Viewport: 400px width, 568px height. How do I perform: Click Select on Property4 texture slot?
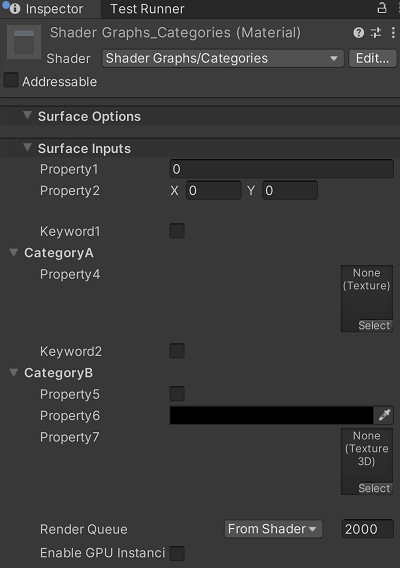[x=374, y=325]
